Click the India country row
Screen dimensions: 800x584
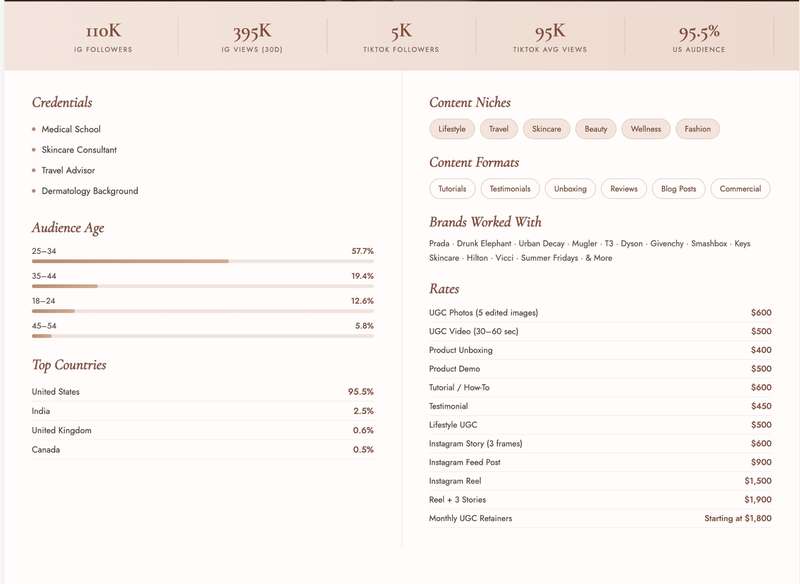click(x=203, y=411)
